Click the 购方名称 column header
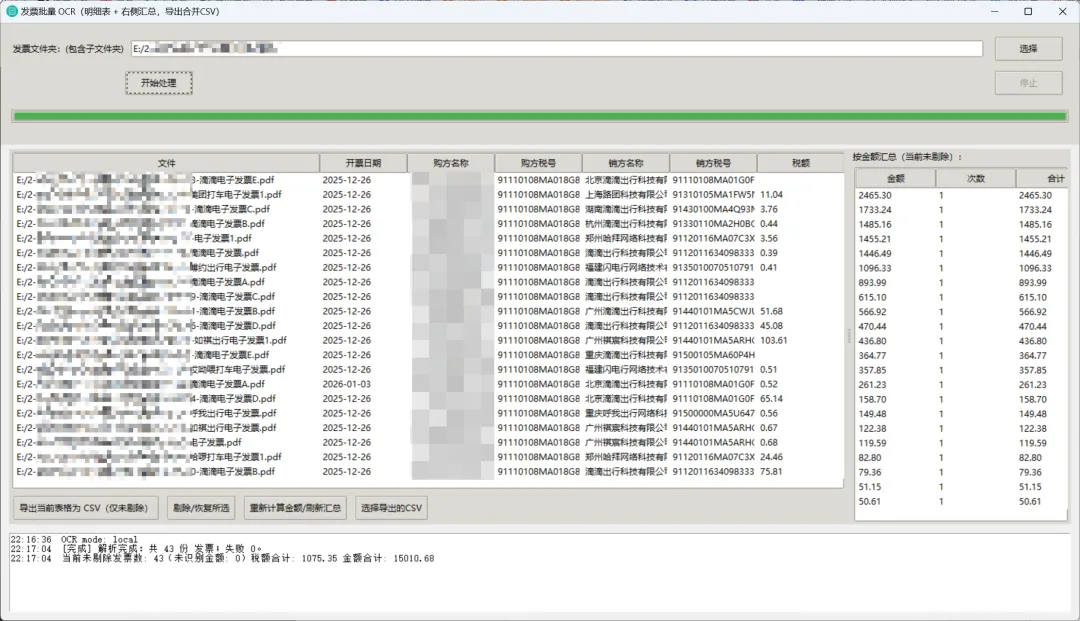The height and width of the screenshot is (621, 1080). (450, 163)
